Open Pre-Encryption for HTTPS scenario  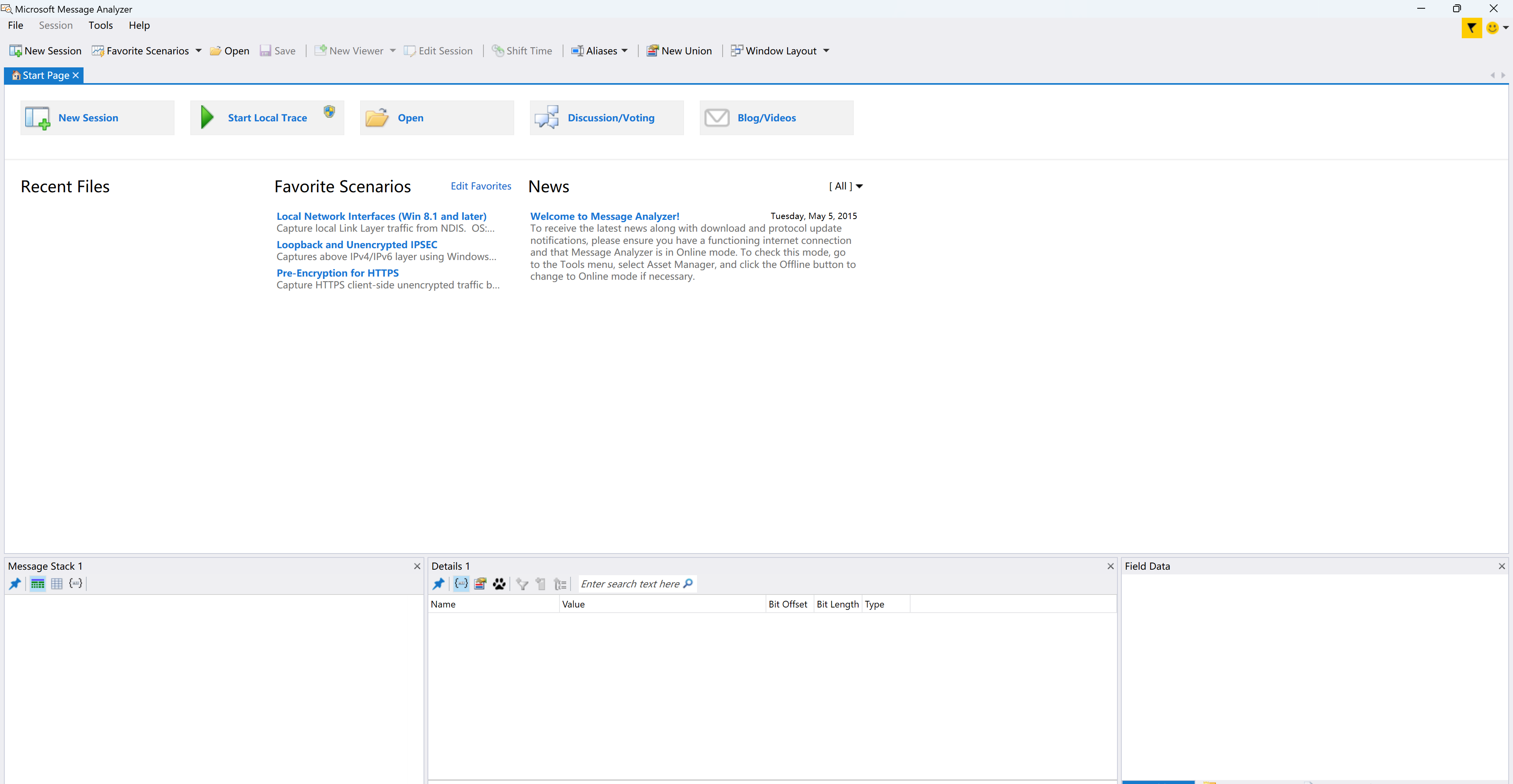337,273
